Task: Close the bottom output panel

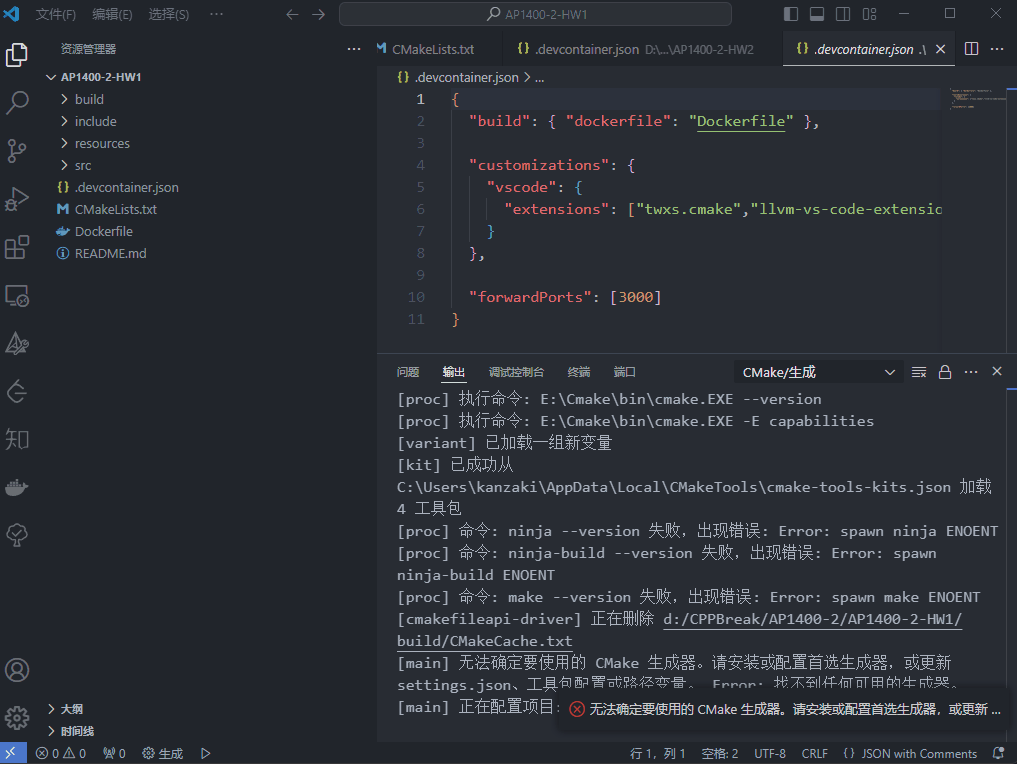Action: (x=997, y=372)
